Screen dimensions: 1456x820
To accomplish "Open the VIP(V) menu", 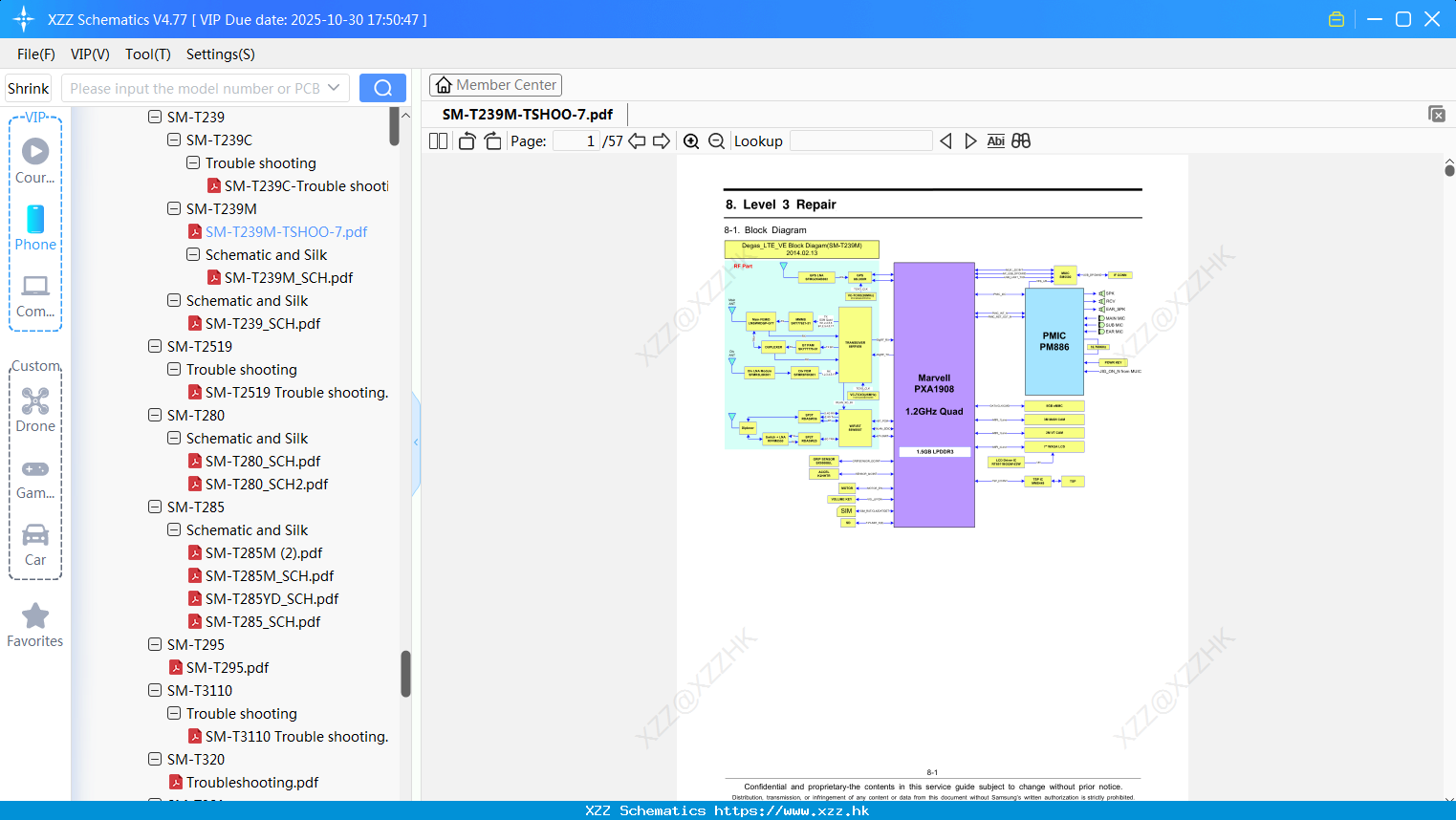I will pyautogui.click(x=90, y=54).
